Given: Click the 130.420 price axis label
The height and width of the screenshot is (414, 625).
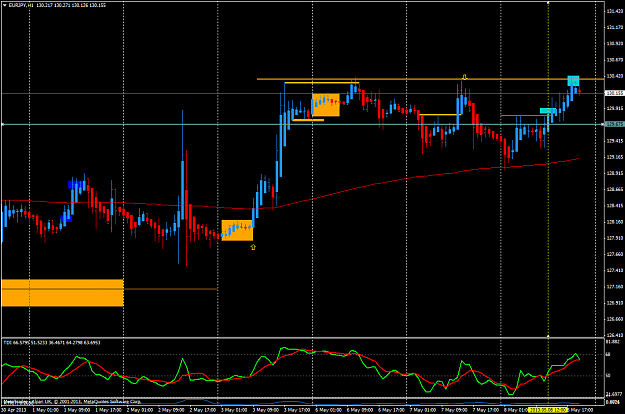Looking at the screenshot, I should 615,76.
